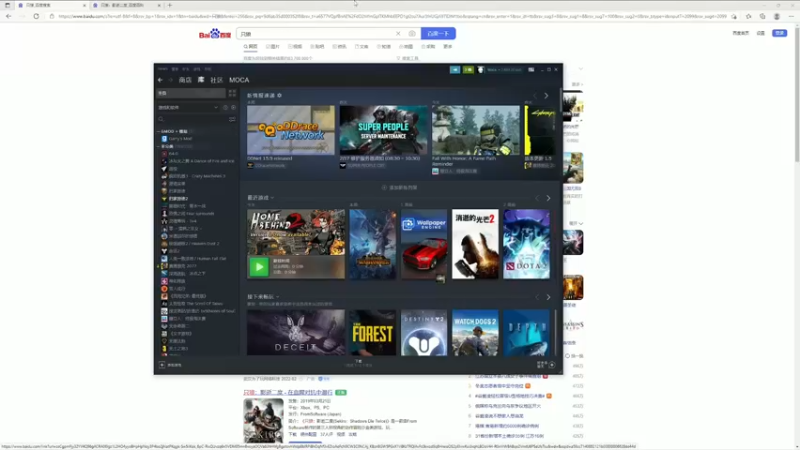Click the Steam menu in Steam's top bar
The height and width of the screenshot is (450, 800).
(x=162, y=69)
